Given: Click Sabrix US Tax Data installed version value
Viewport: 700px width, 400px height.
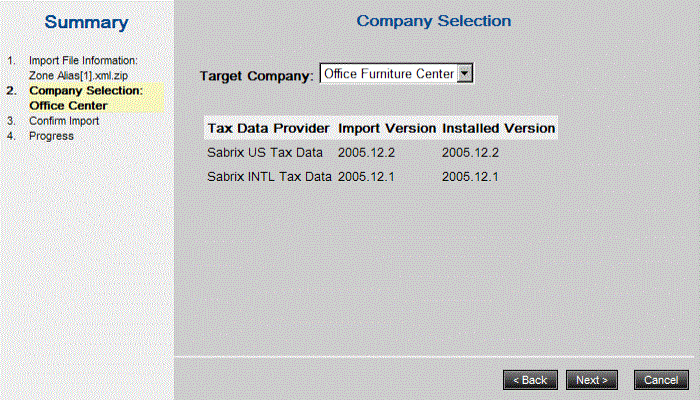Looking at the screenshot, I should click(470, 152).
